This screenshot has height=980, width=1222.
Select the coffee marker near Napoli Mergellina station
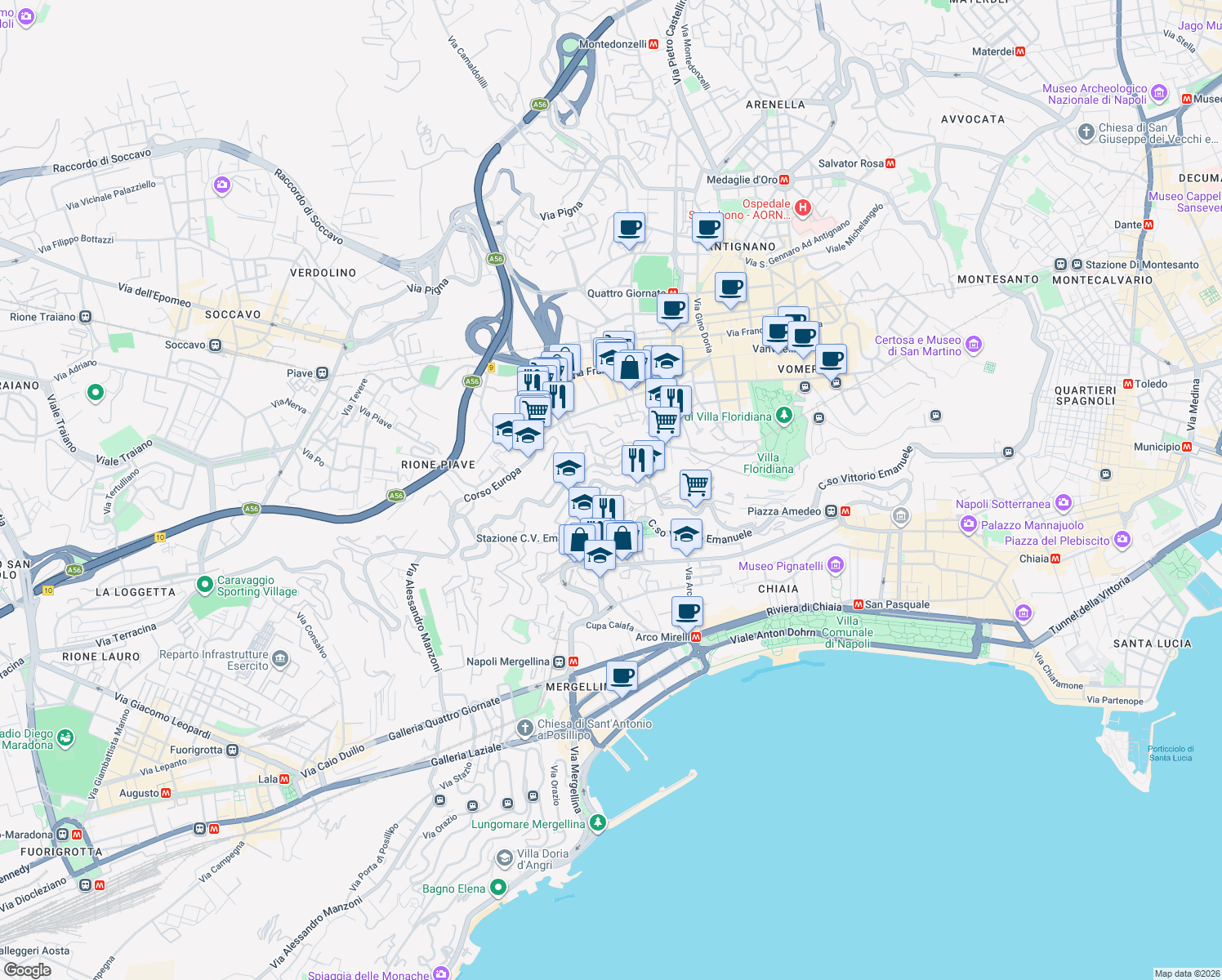(622, 675)
